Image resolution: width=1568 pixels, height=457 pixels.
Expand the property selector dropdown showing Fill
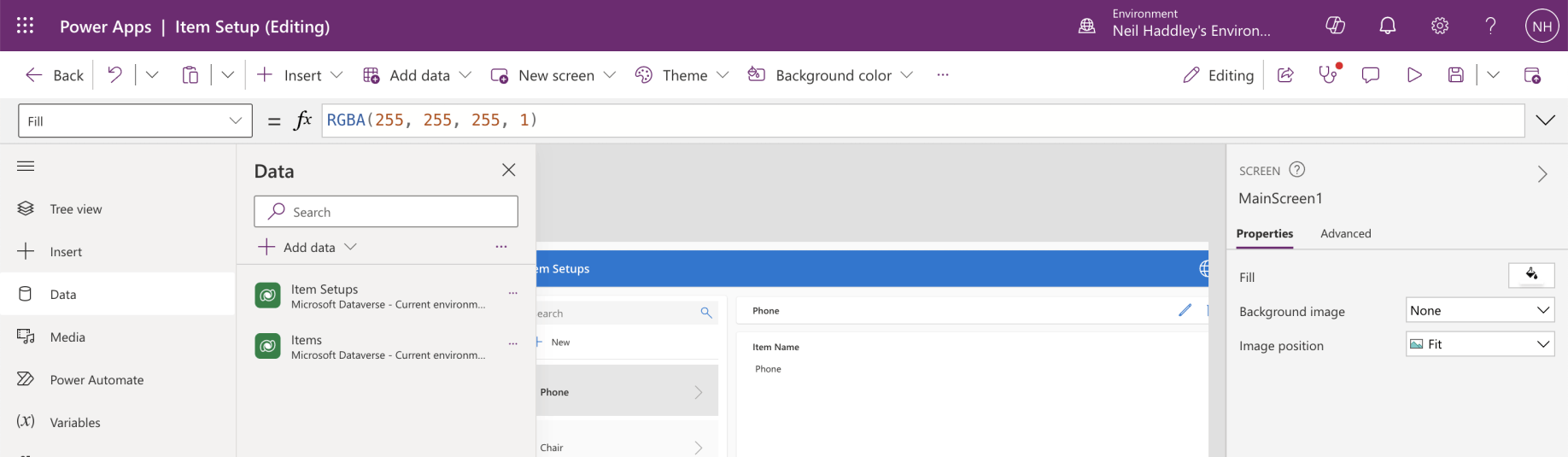point(135,121)
